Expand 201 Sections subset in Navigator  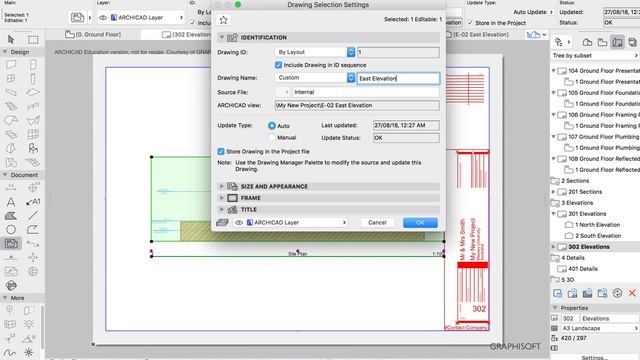[553, 191]
